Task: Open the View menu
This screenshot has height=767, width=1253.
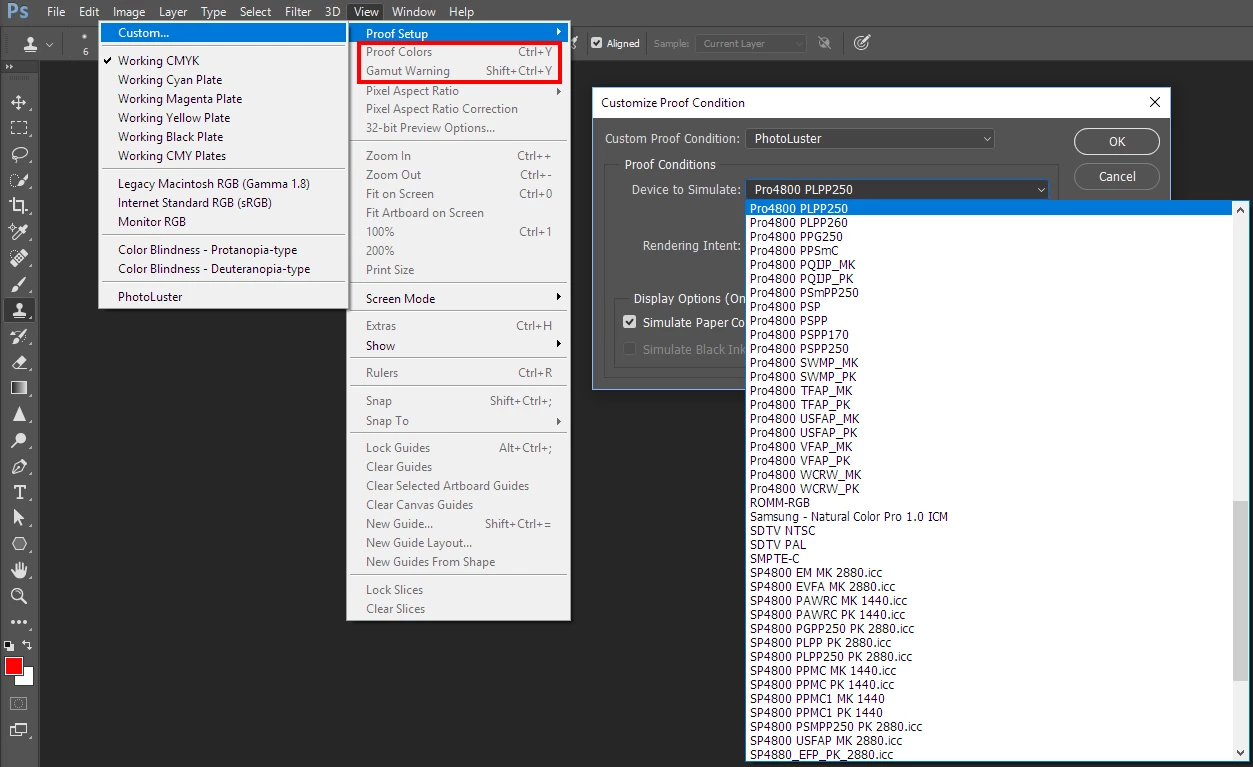Action: pyautogui.click(x=366, y=12)
